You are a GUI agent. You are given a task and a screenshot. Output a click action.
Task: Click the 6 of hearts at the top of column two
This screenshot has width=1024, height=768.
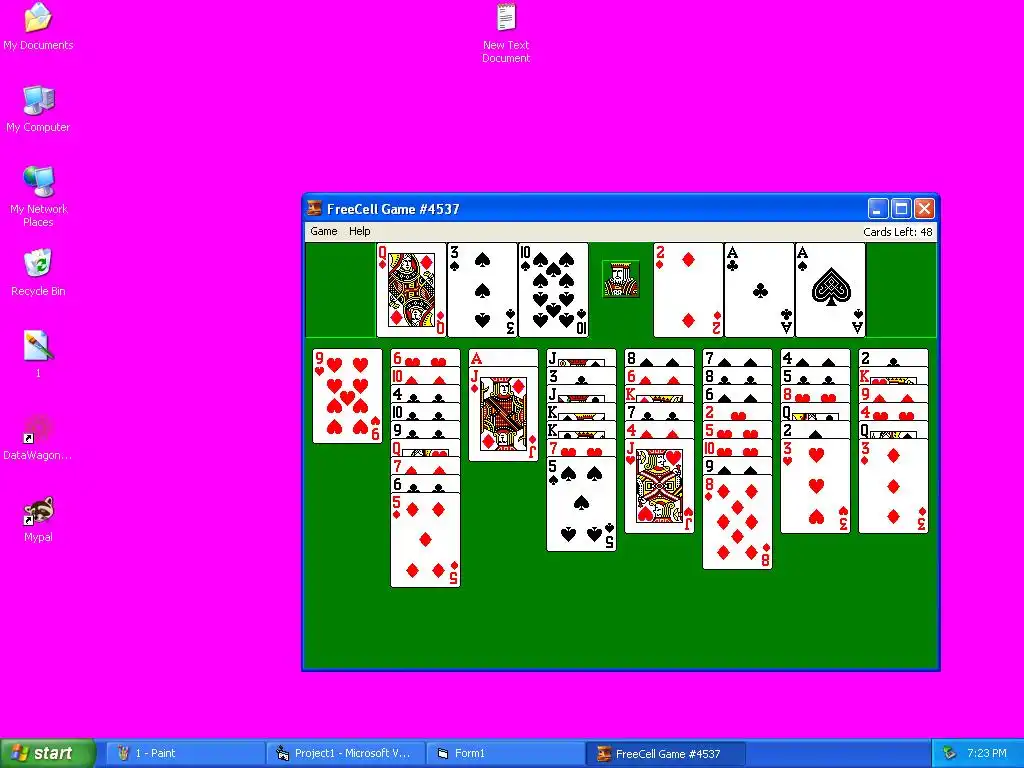425,359
